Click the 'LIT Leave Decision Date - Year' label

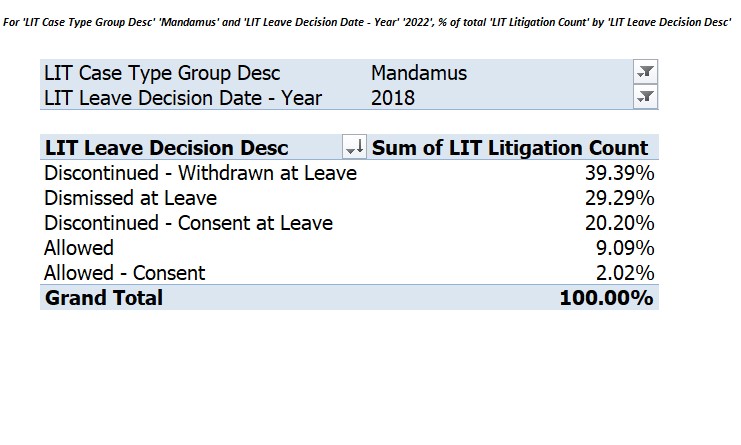tap(183, 98)
